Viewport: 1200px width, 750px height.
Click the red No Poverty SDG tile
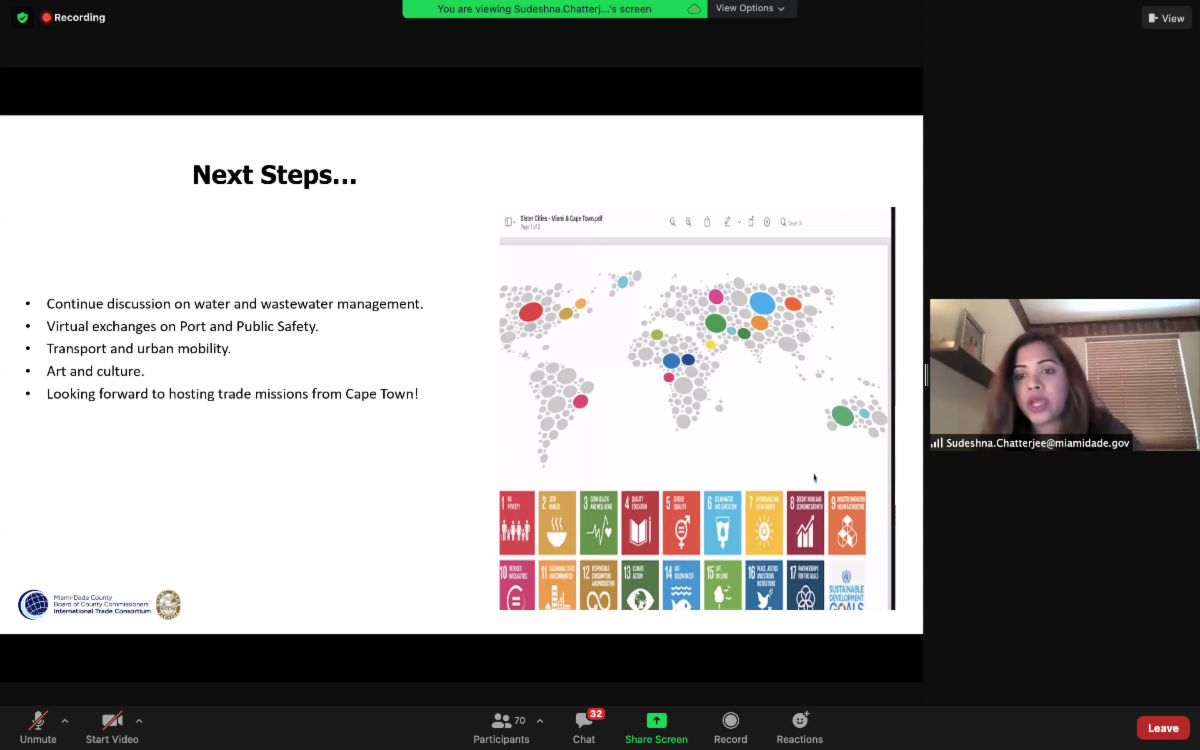pyautogui.click(x=517, y=523)
